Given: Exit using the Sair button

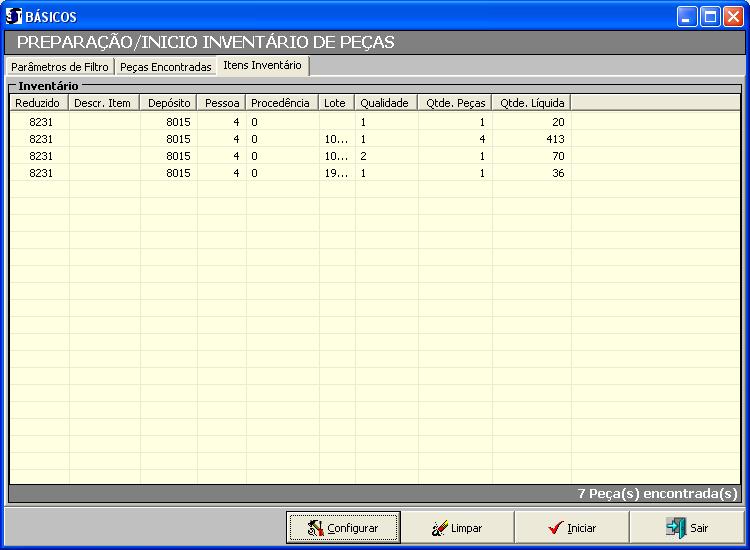Looking at the screenshot, I should pyautogui.click(x=687, y=527).
